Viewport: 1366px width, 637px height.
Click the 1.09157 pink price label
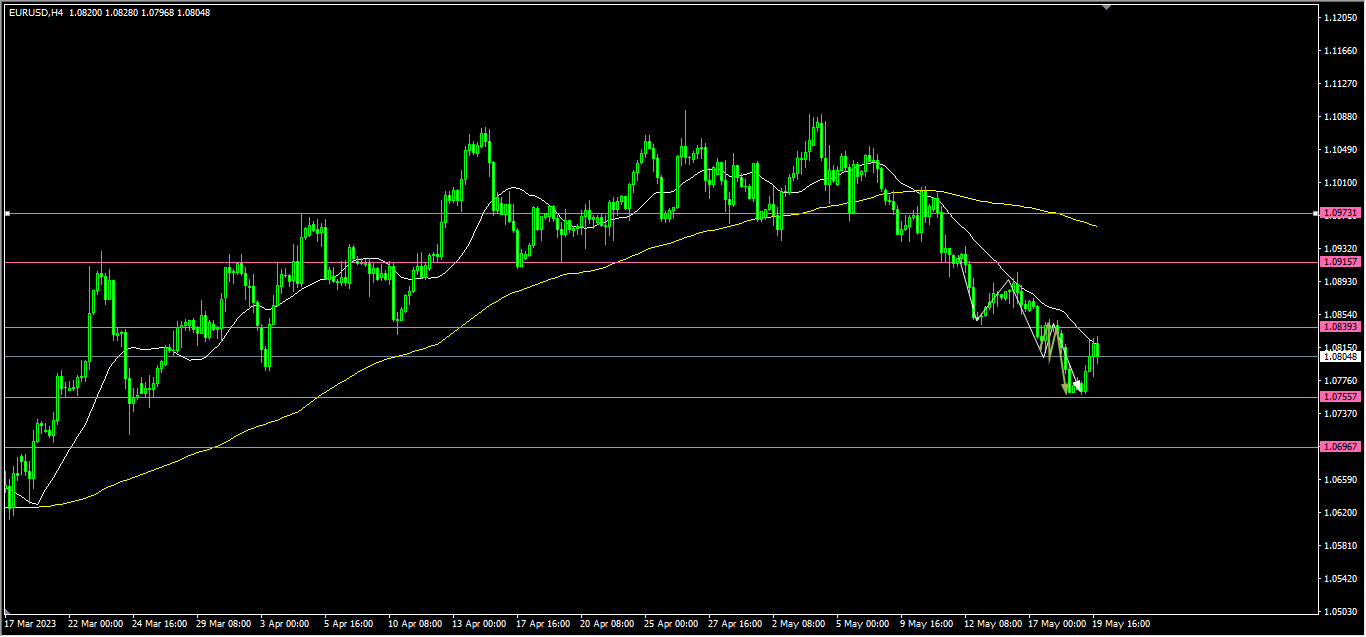click(x=1340, y=262)
